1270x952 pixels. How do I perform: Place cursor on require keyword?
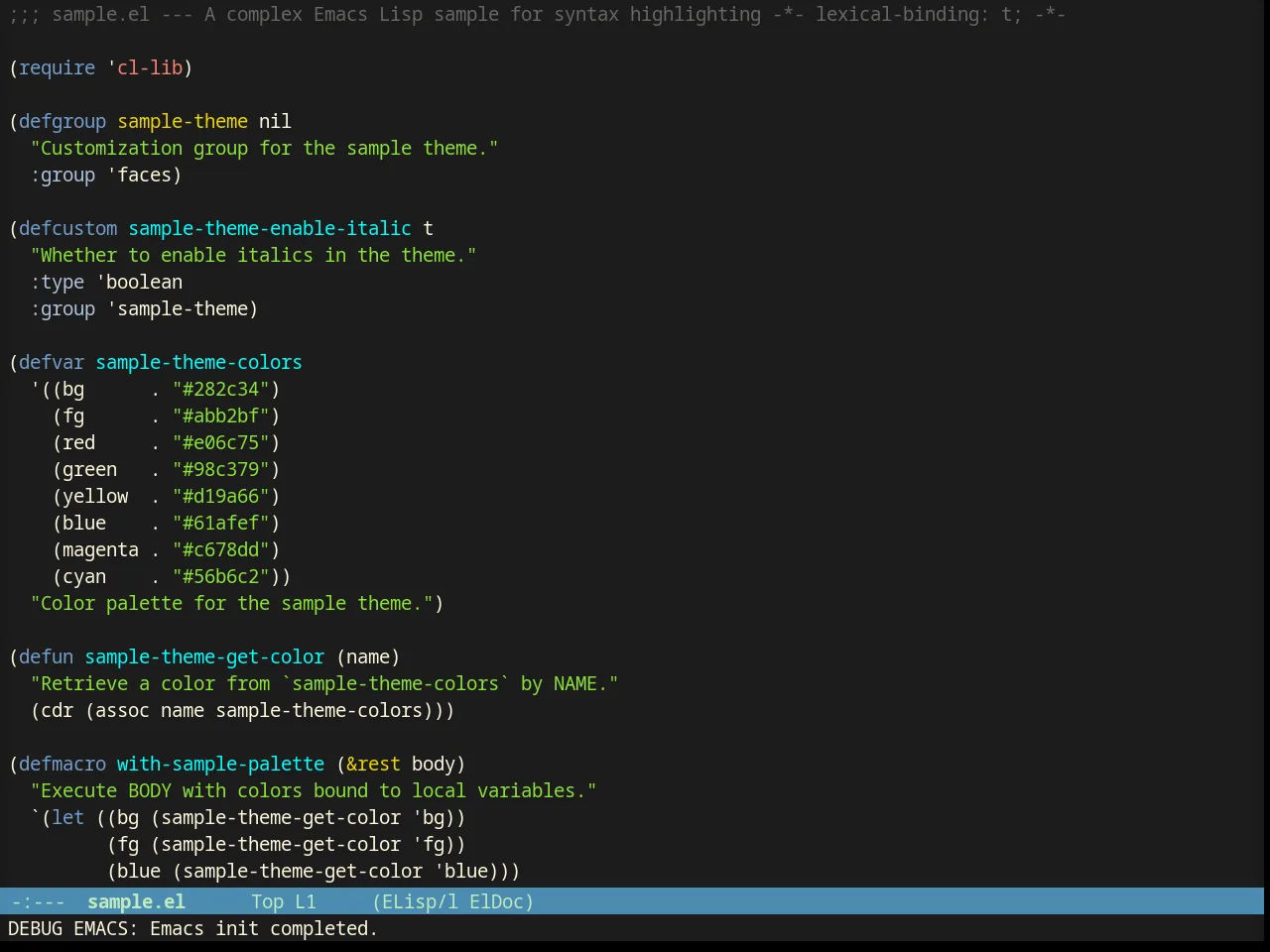pos(58,67)
